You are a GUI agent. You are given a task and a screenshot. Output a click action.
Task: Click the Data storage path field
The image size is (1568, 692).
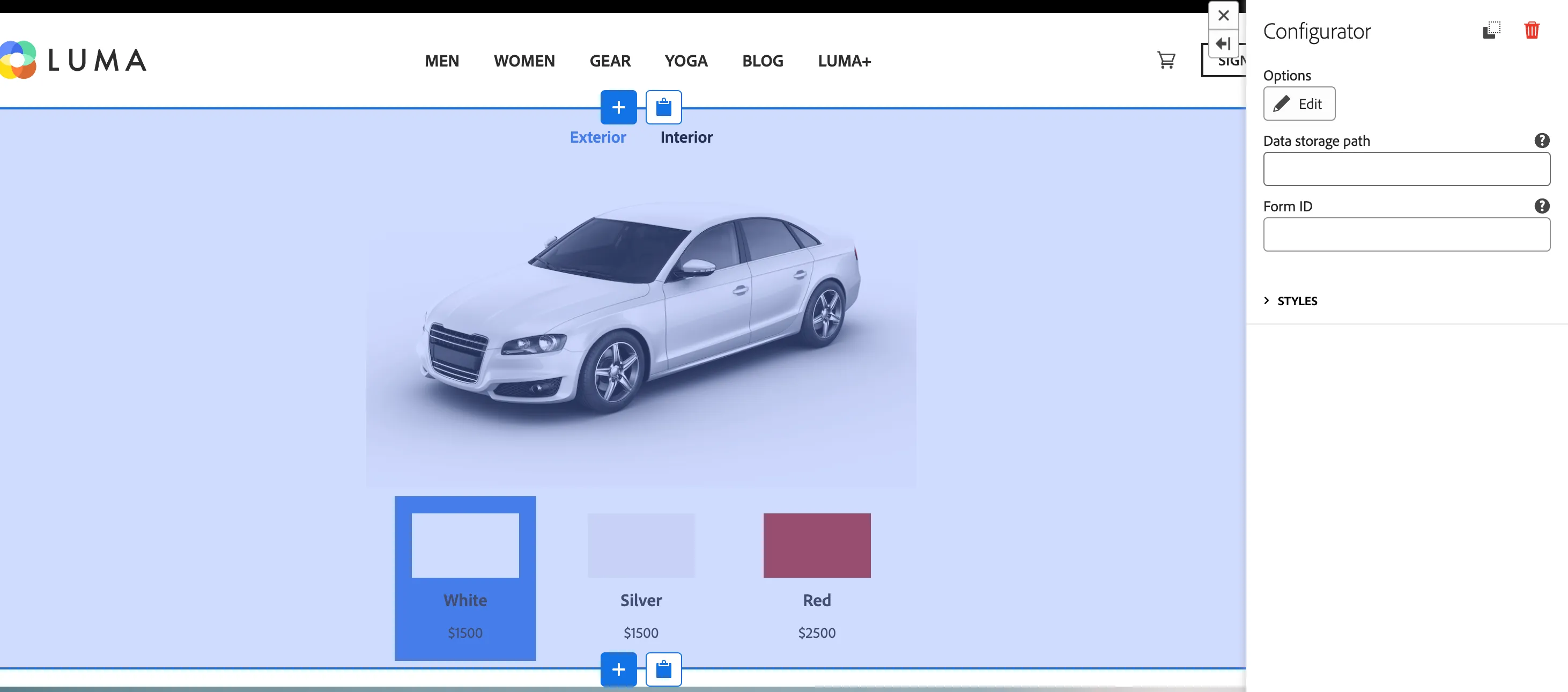1406,169
